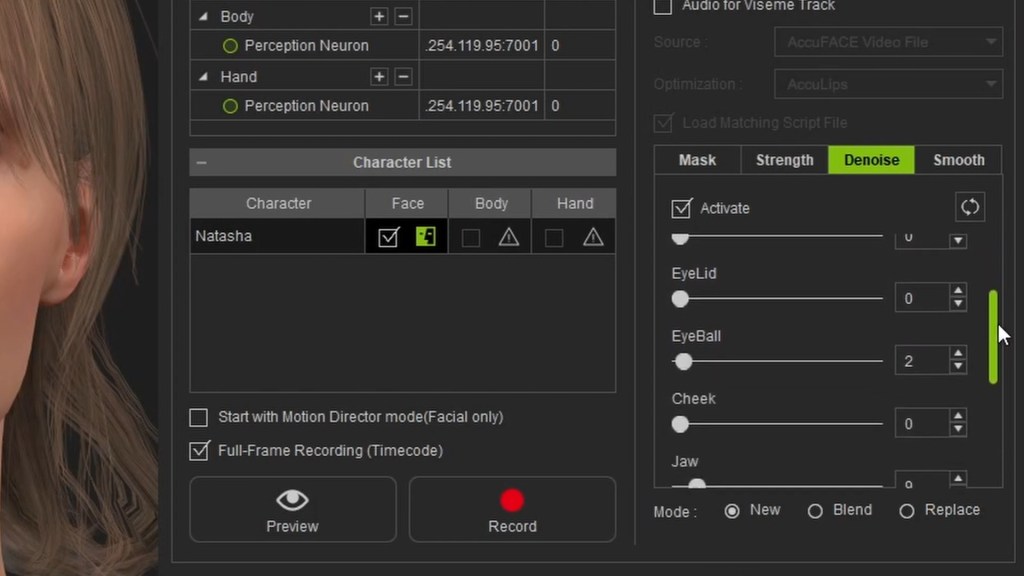Click Hand Perception Neuron IP address cell

pos(482,106)
